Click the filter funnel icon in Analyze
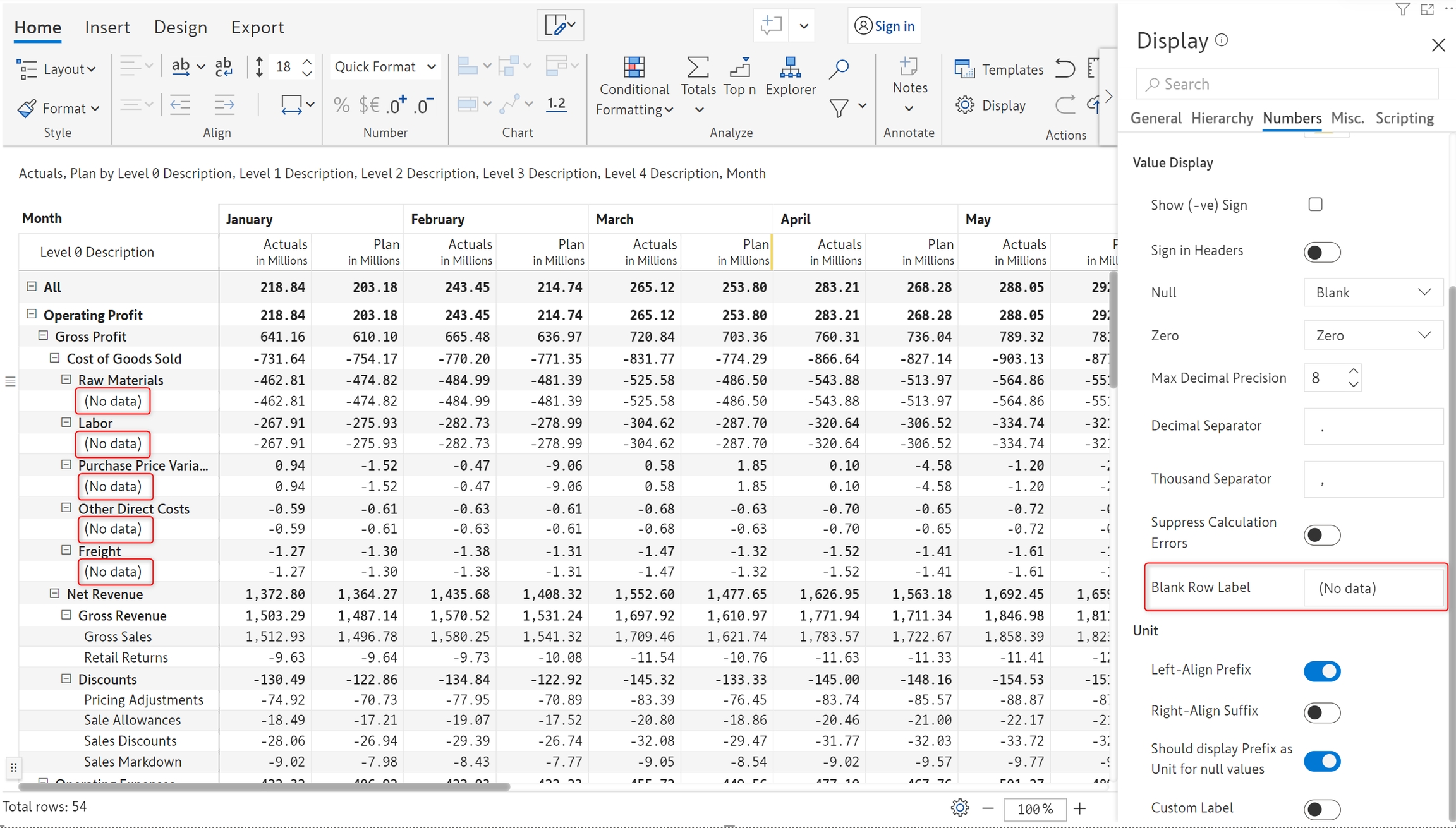This screenshot has height=828, width=1456. [839, 108]
